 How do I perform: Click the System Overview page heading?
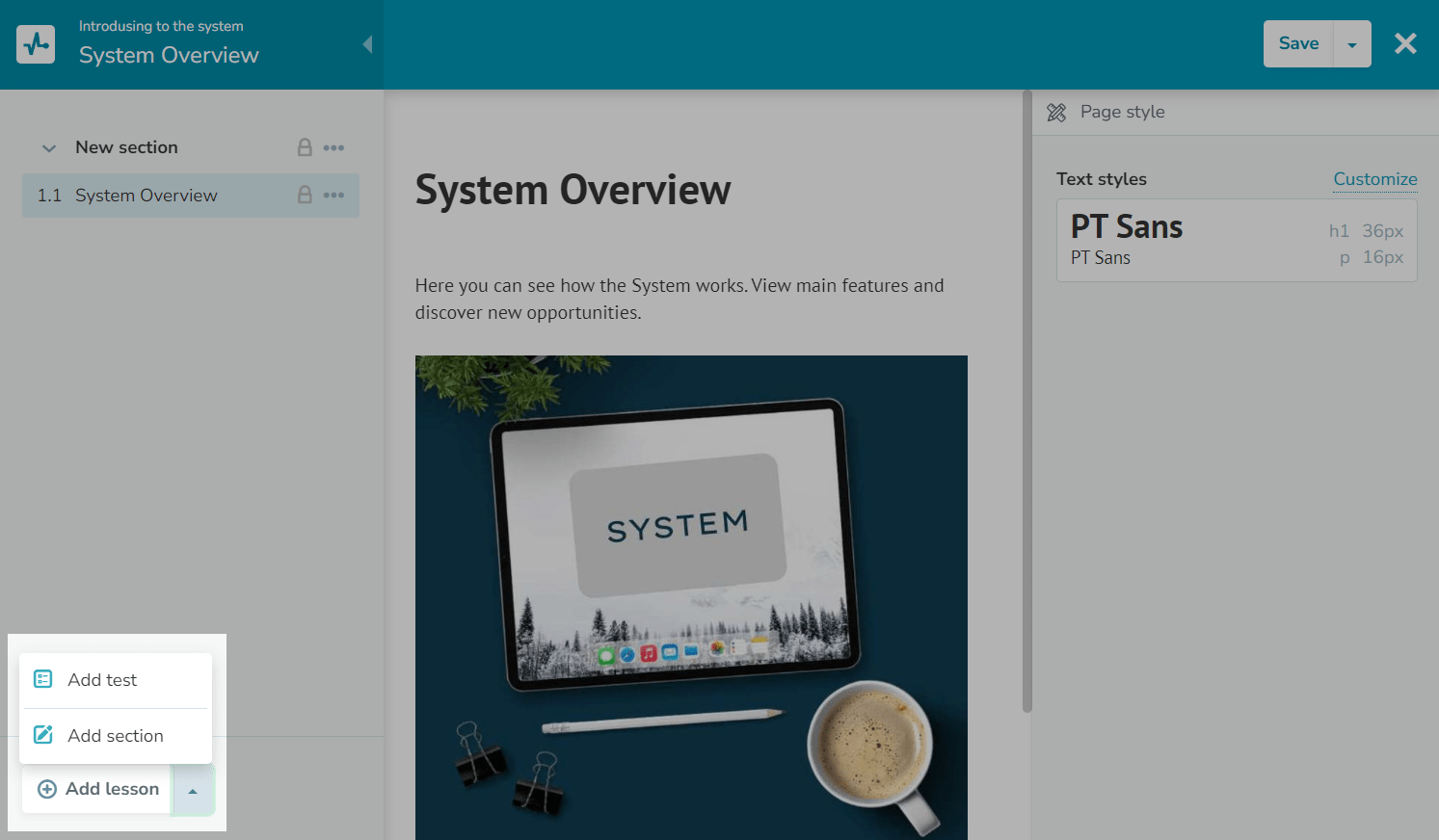point(573,190)
